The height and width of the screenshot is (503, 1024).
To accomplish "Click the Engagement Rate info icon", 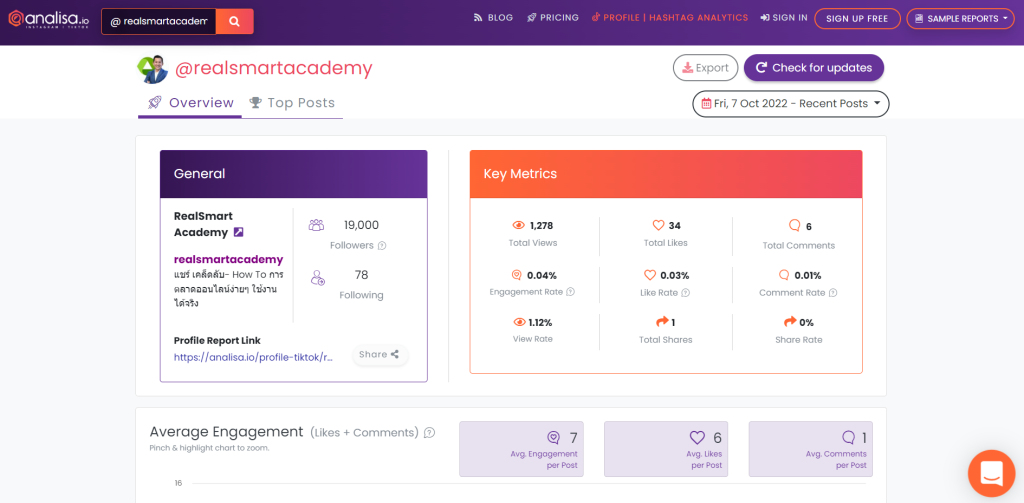I will [x=570, y=293].
